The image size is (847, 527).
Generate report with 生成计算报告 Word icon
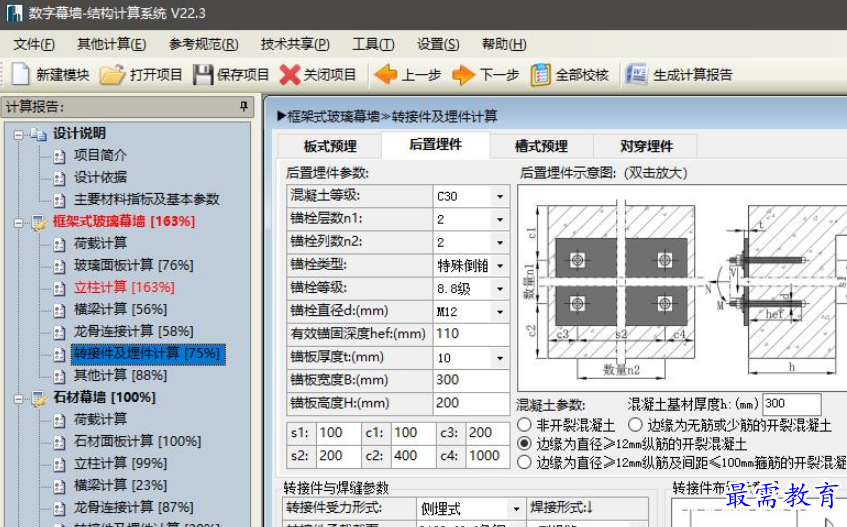pyautogui.click(x=636, y=74)
